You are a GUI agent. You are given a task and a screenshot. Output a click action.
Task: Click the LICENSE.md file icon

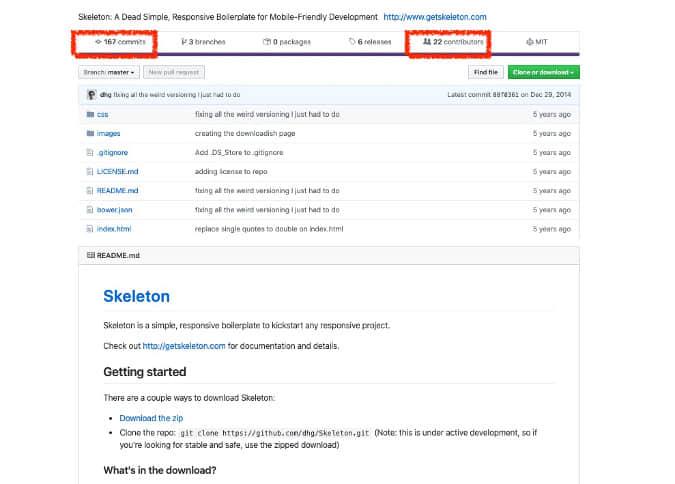pyautogui.click(x=90, y=172)
